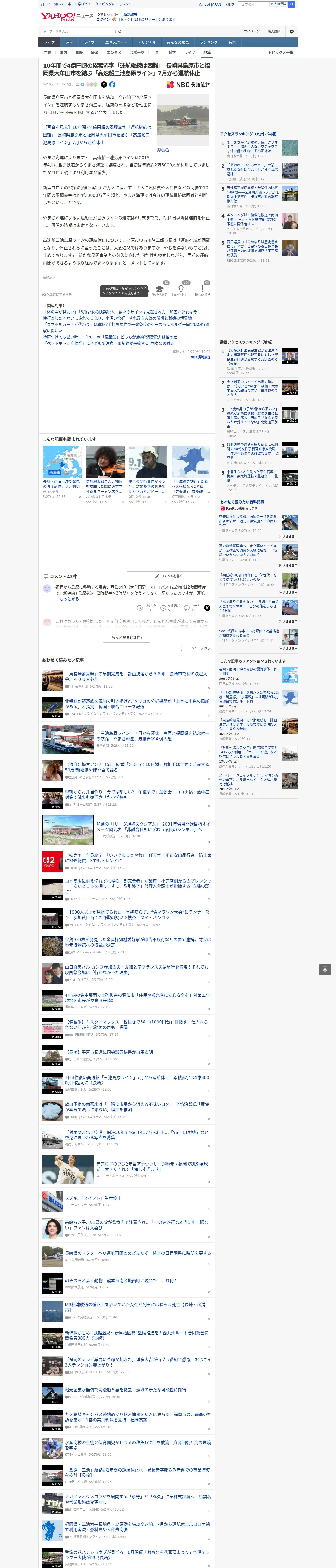Click the ヘルプ header link

(229, 4)
